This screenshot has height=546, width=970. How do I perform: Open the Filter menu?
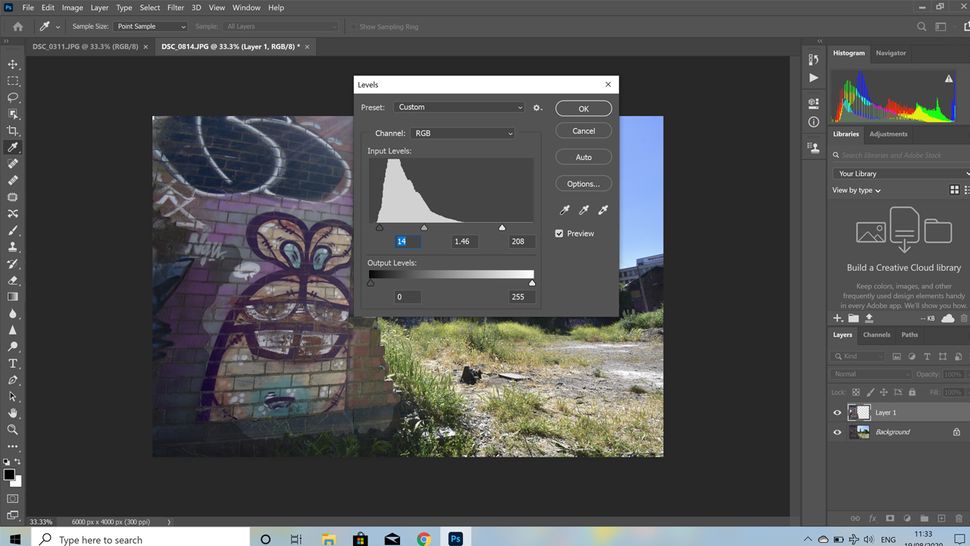tap(175, 8)
